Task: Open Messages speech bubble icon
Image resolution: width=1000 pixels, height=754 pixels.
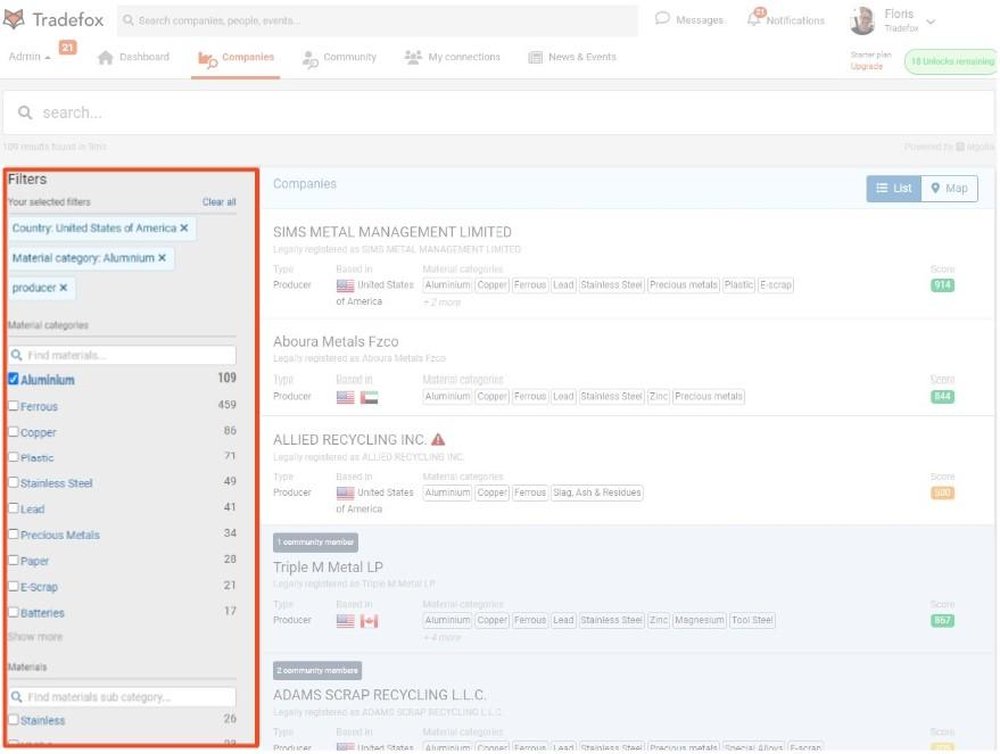Action: tap(663, 18)
